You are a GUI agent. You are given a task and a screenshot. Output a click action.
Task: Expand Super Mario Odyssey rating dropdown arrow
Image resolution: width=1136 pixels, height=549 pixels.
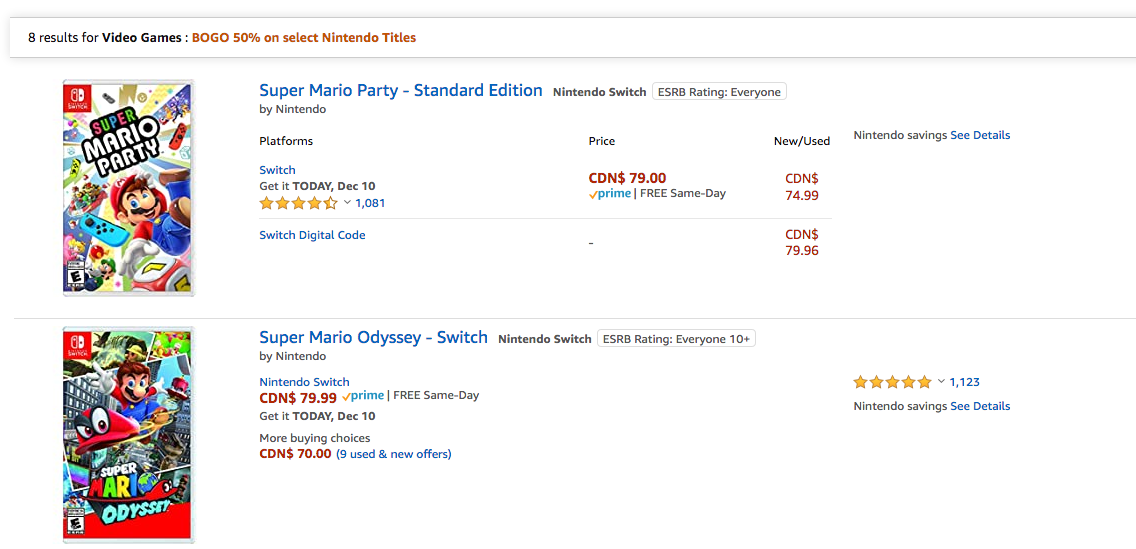tap(941, 382)
